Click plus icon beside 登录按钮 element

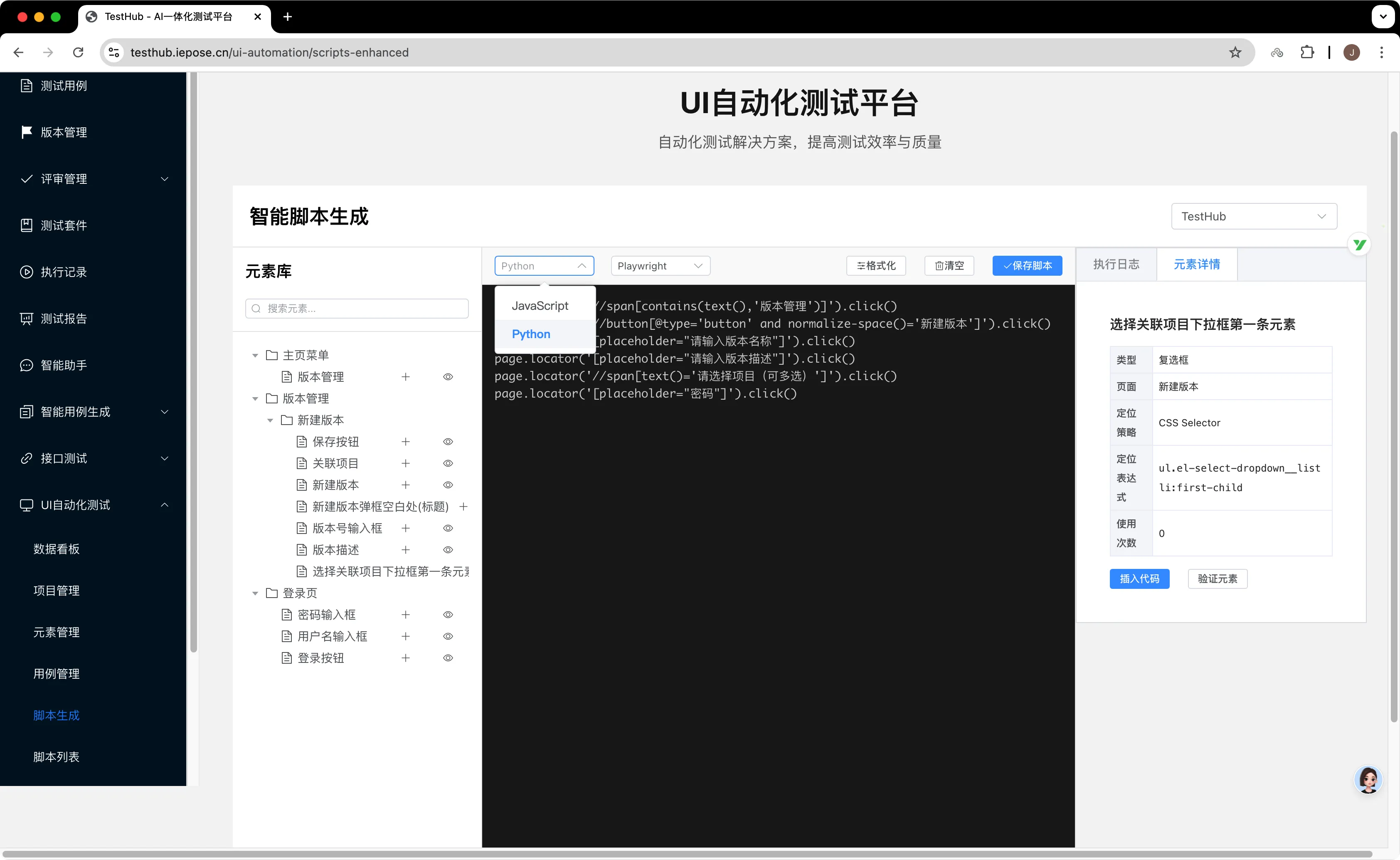click(x=405, y=657)
